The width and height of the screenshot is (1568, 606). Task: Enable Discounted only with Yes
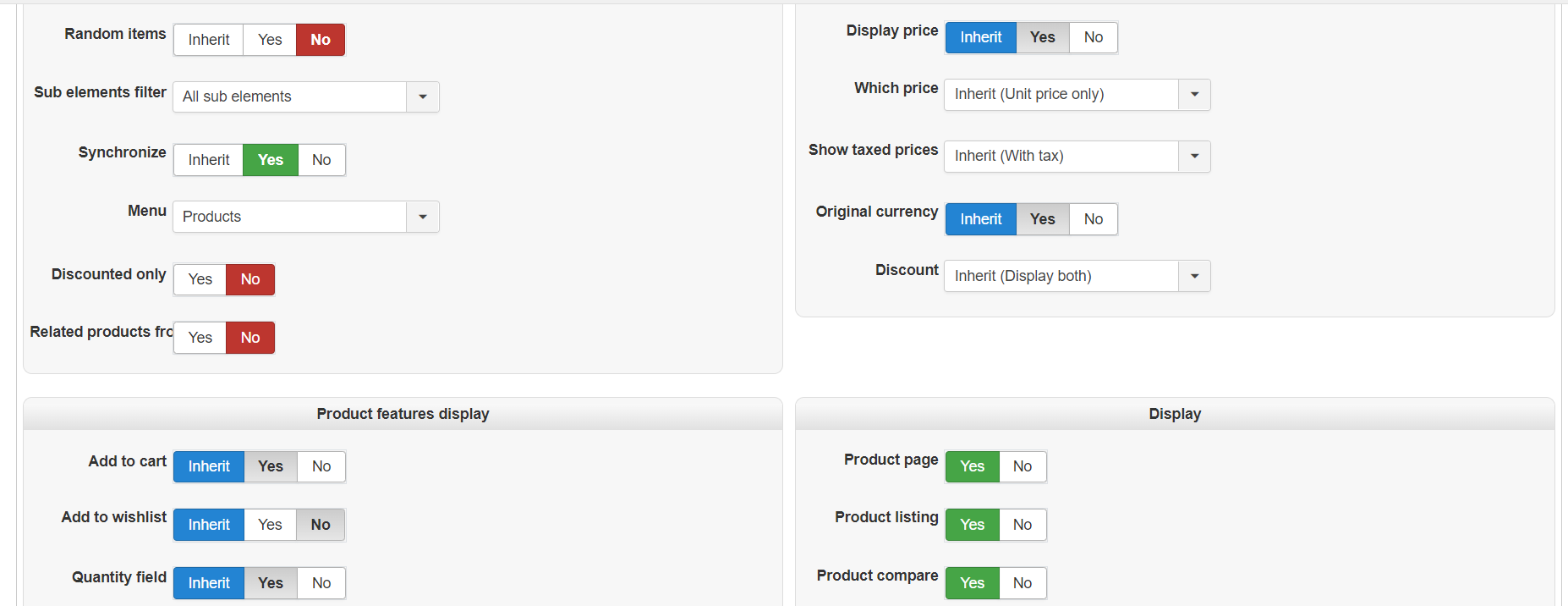pos(200,279)
